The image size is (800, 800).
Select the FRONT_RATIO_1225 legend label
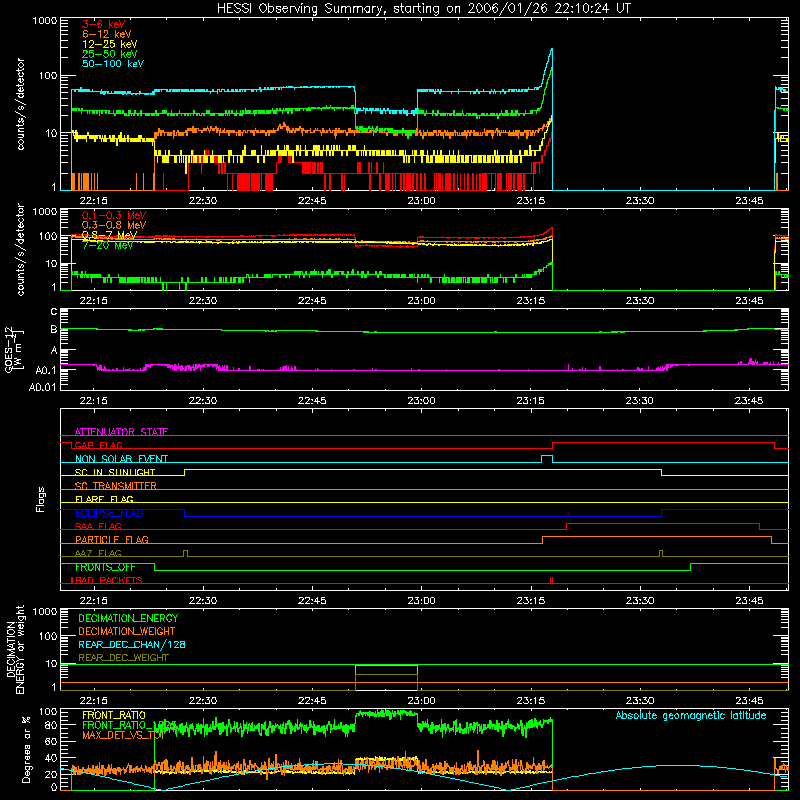coord(129,725)
